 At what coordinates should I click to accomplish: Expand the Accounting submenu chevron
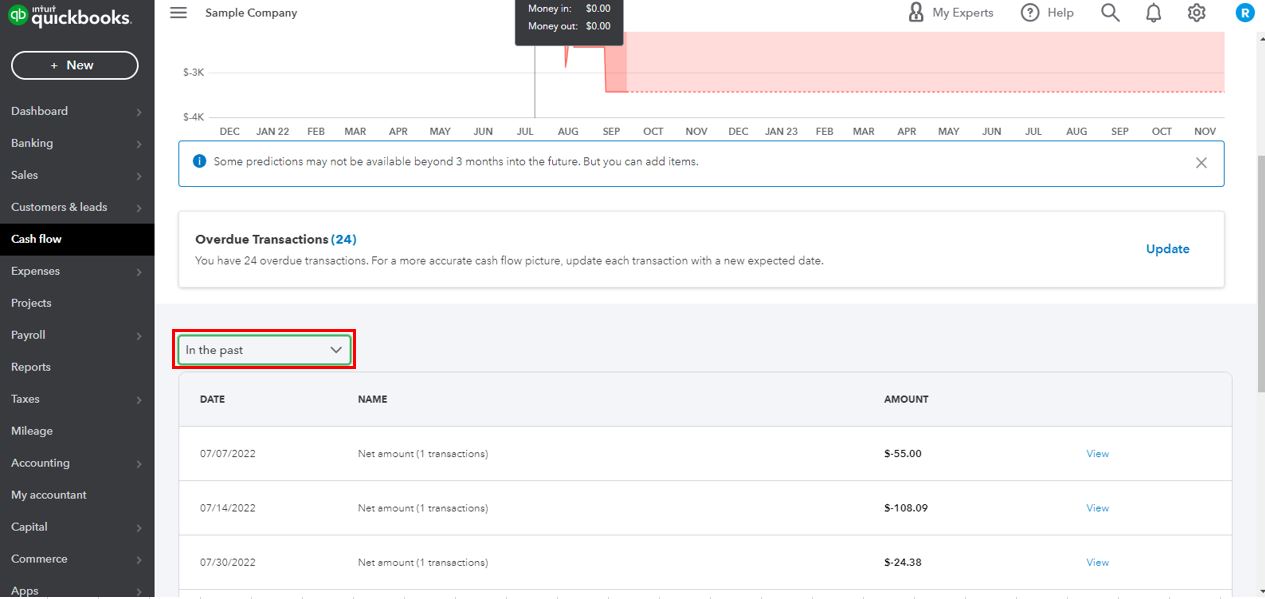tap(139, 464)
